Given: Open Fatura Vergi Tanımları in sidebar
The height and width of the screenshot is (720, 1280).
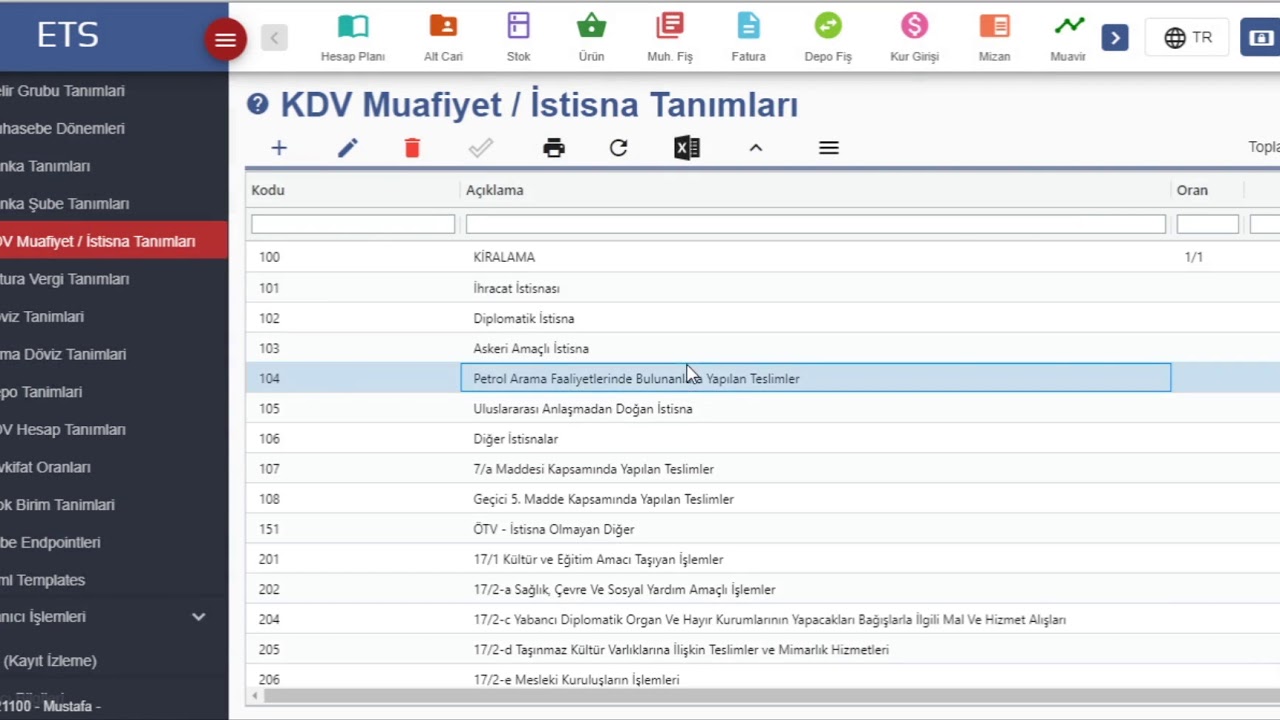Looking at the screenshot, I should coord(114,279).
